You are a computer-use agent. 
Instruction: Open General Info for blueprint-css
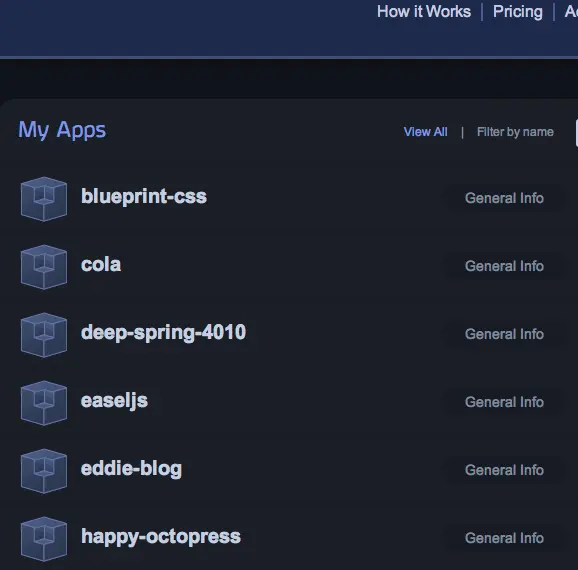coord(504,198)
